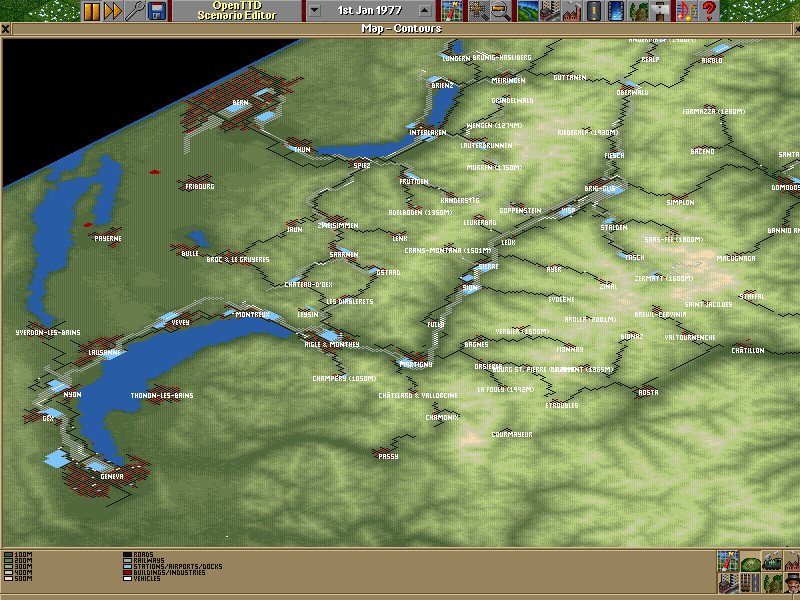Screen dimensions: 800x600
Task: Open the map display toolbar icon
Action: coord(452,11)
